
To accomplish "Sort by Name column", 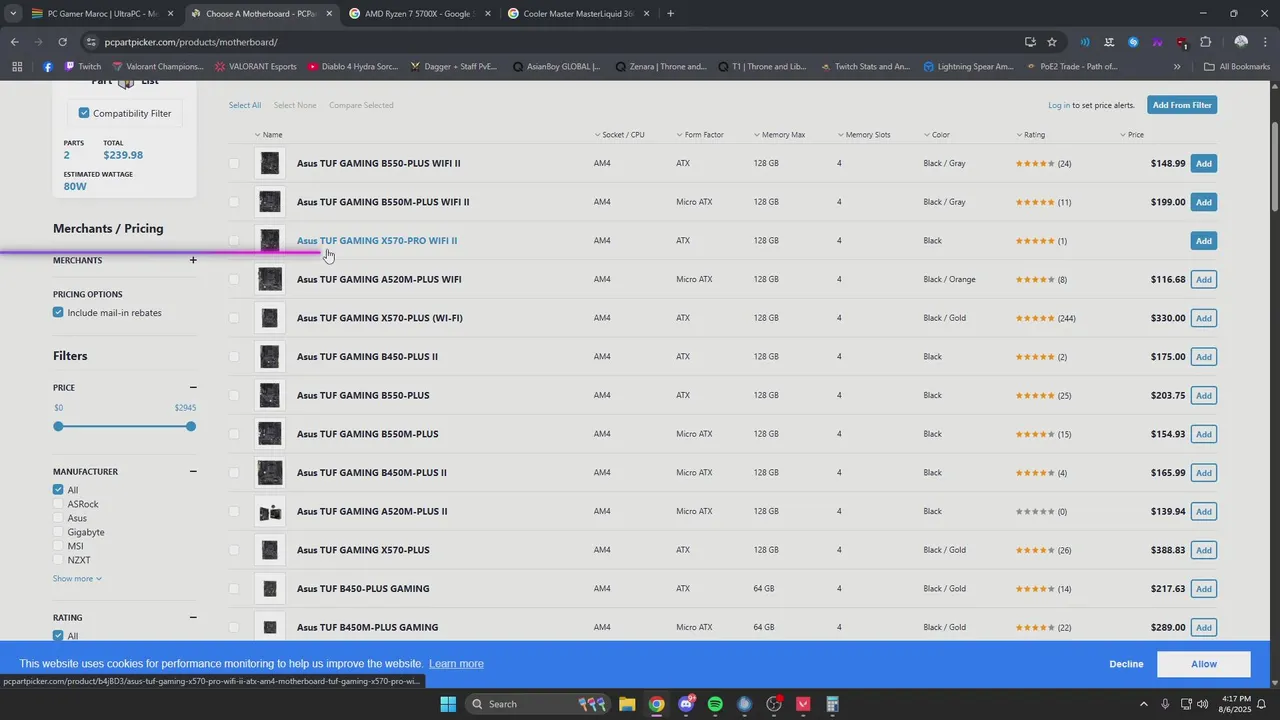I will [268, 134].
